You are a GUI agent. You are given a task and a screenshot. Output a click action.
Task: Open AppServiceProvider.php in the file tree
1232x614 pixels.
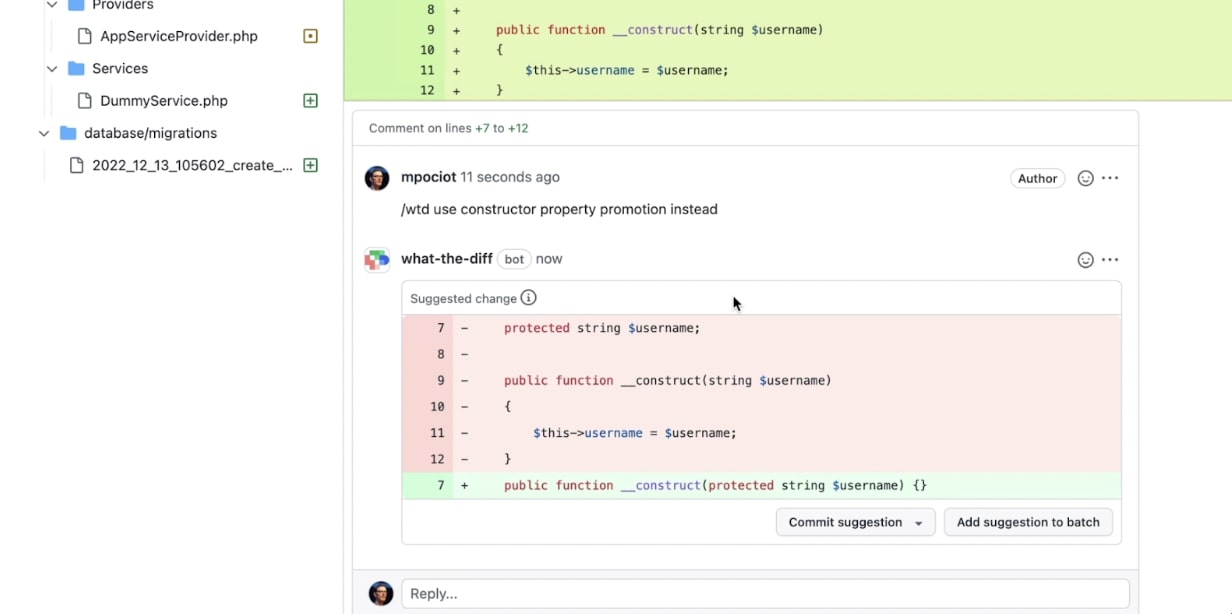[x=178, y=36]
